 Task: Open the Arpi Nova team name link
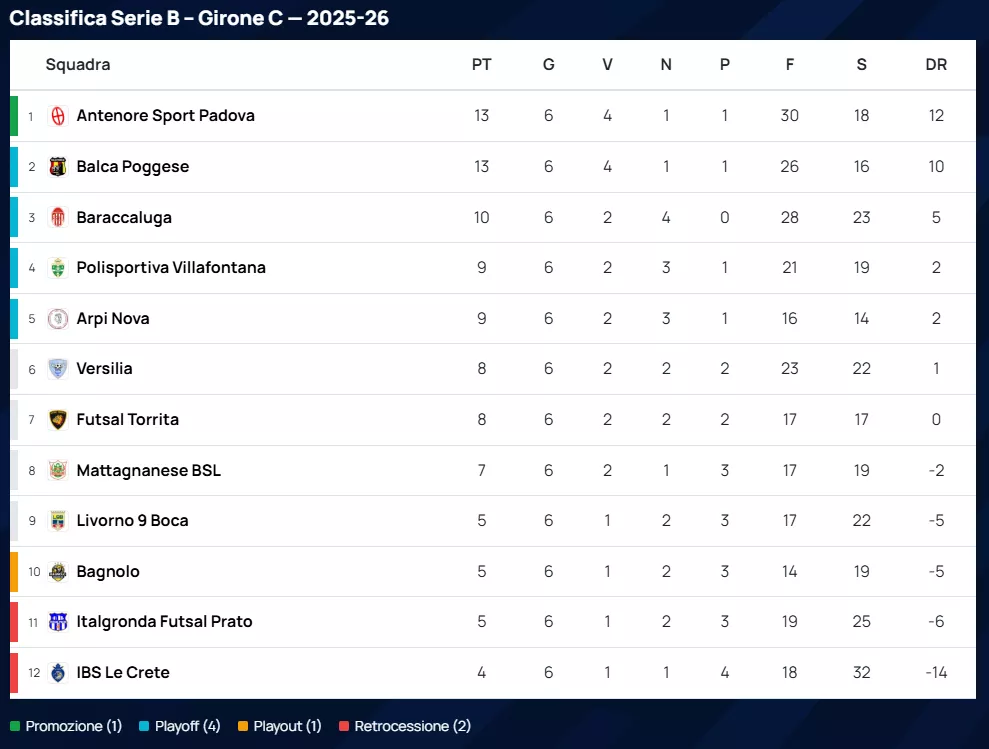point(113,319)
